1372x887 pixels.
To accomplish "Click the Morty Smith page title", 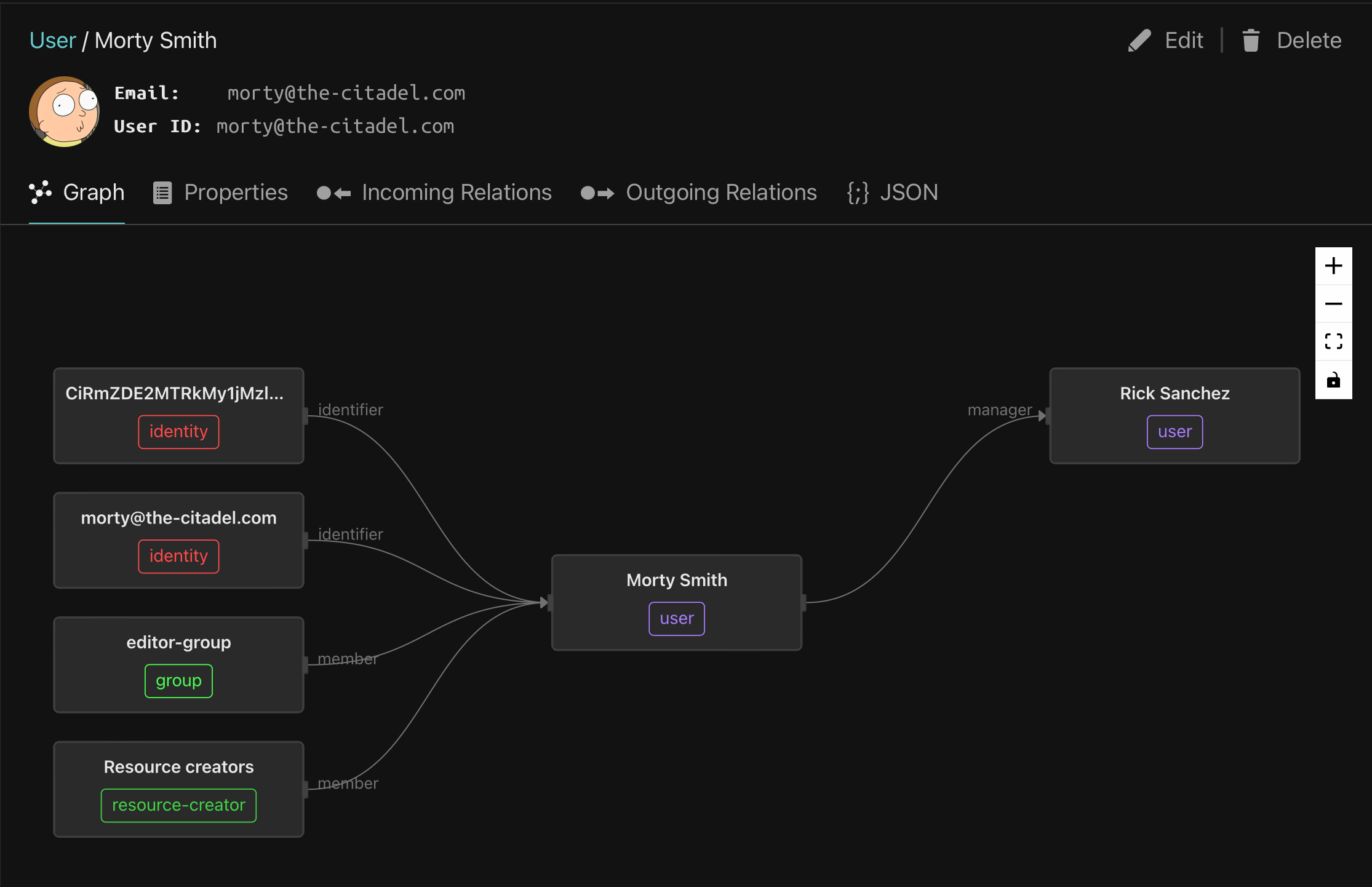I will coord(156,41).
